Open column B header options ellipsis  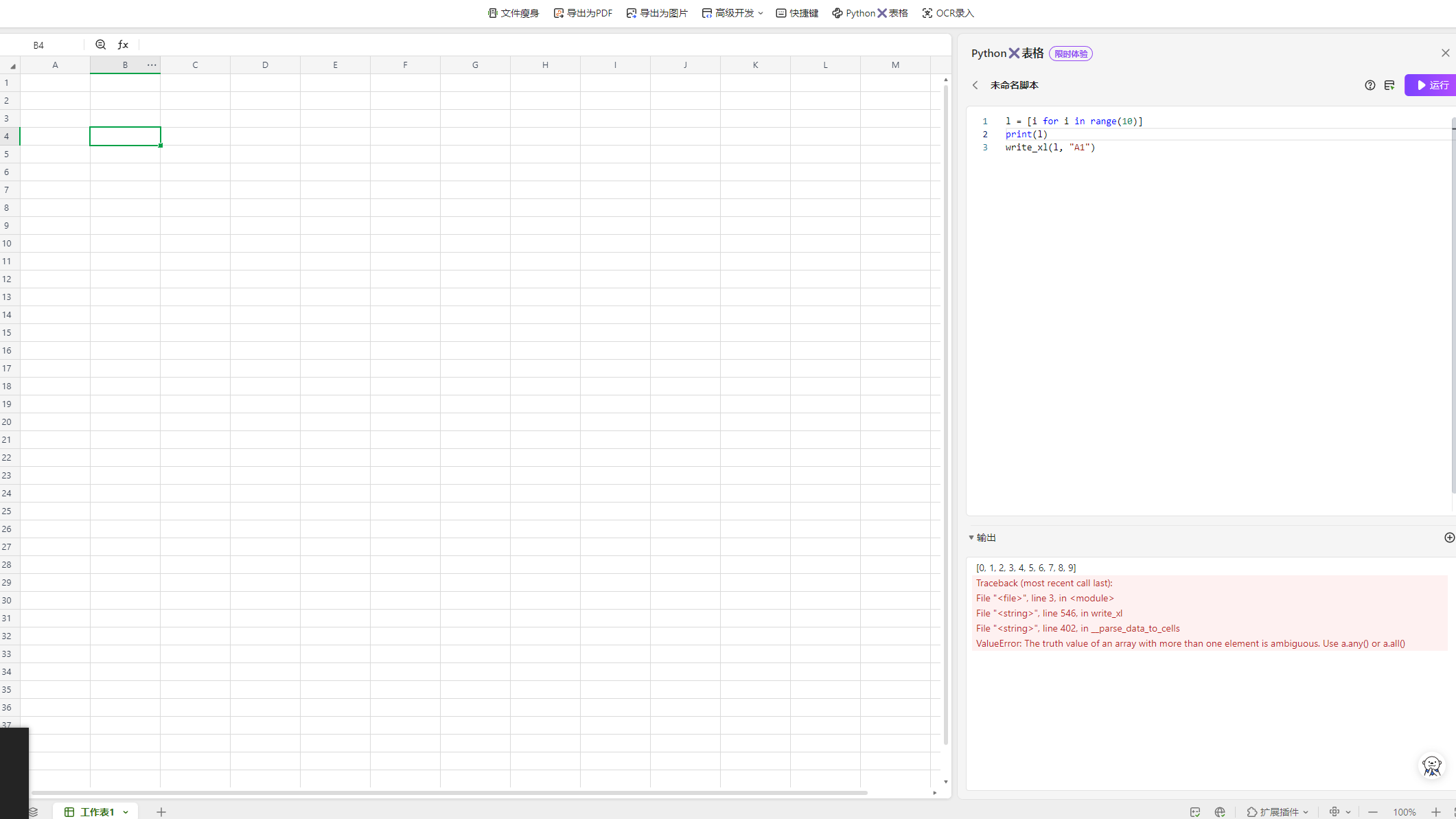pos(152,65)
